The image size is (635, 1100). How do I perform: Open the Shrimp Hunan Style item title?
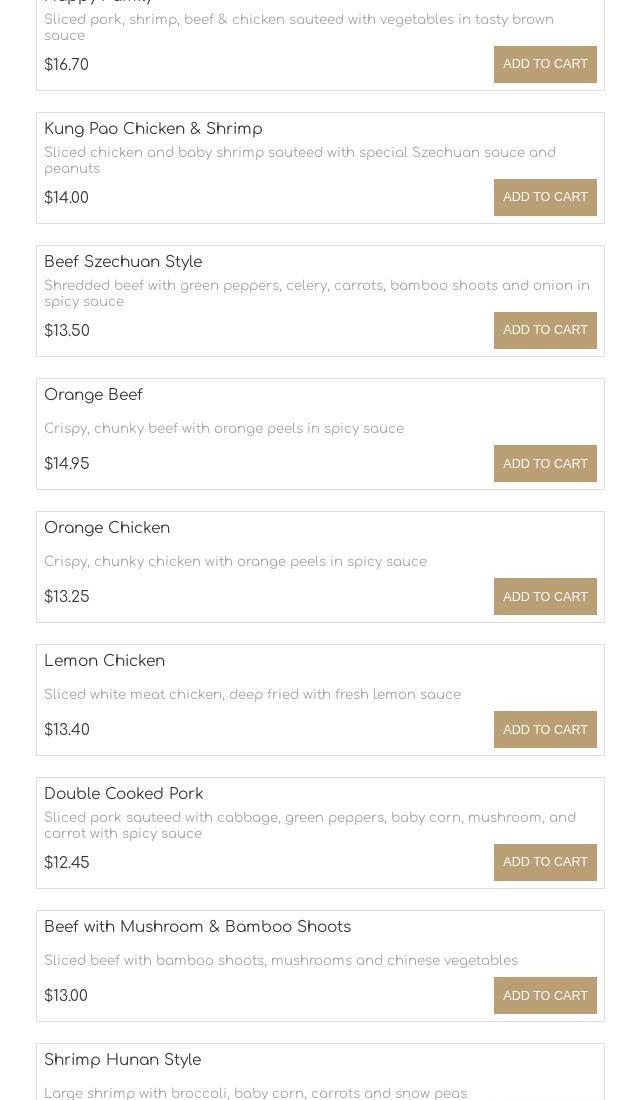[122, 1060]
